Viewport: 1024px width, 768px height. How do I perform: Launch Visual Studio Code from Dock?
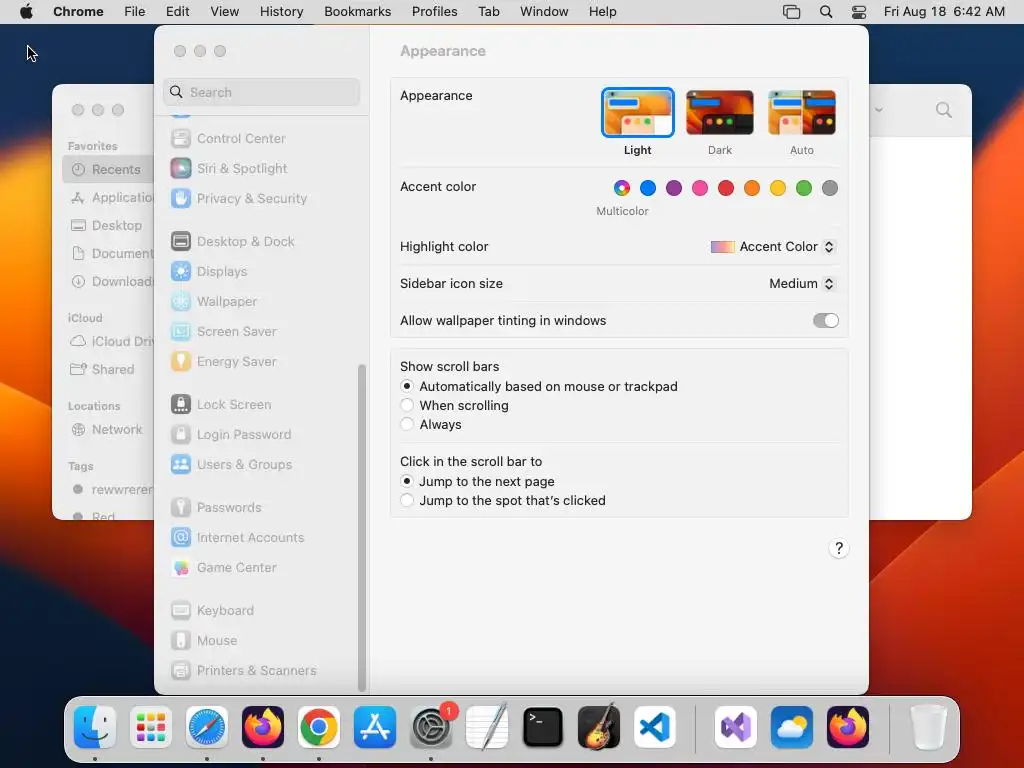[x=655, y=727]
